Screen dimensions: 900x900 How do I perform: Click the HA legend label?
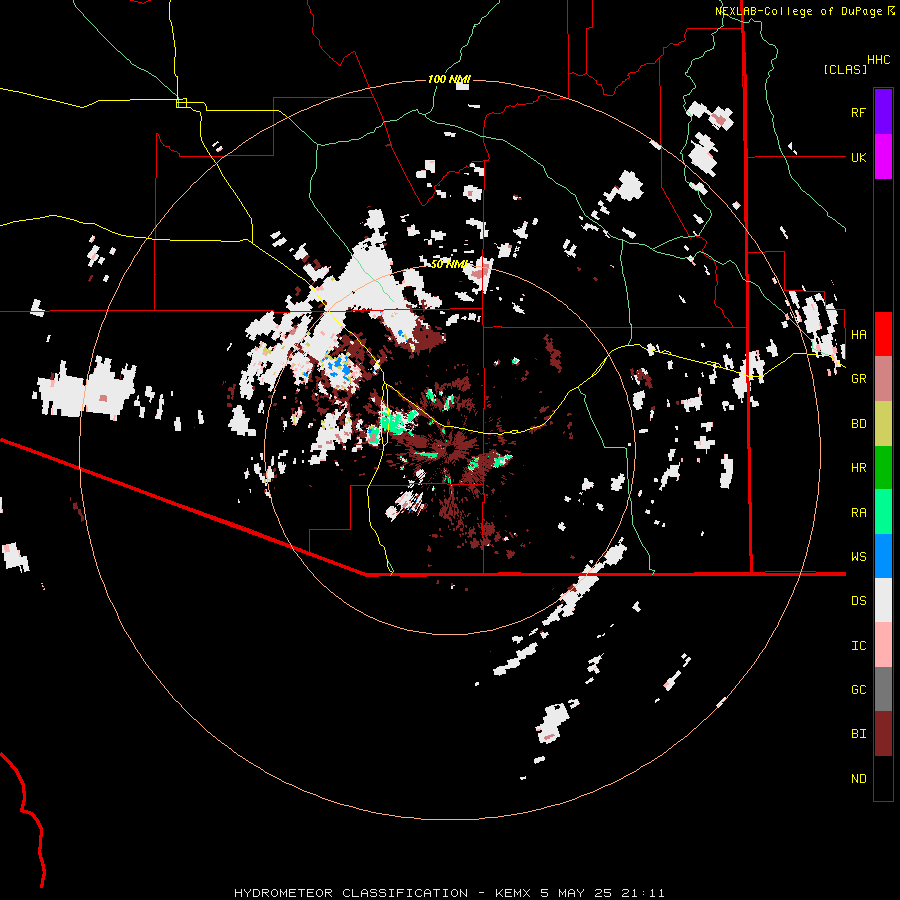[858, 334]
